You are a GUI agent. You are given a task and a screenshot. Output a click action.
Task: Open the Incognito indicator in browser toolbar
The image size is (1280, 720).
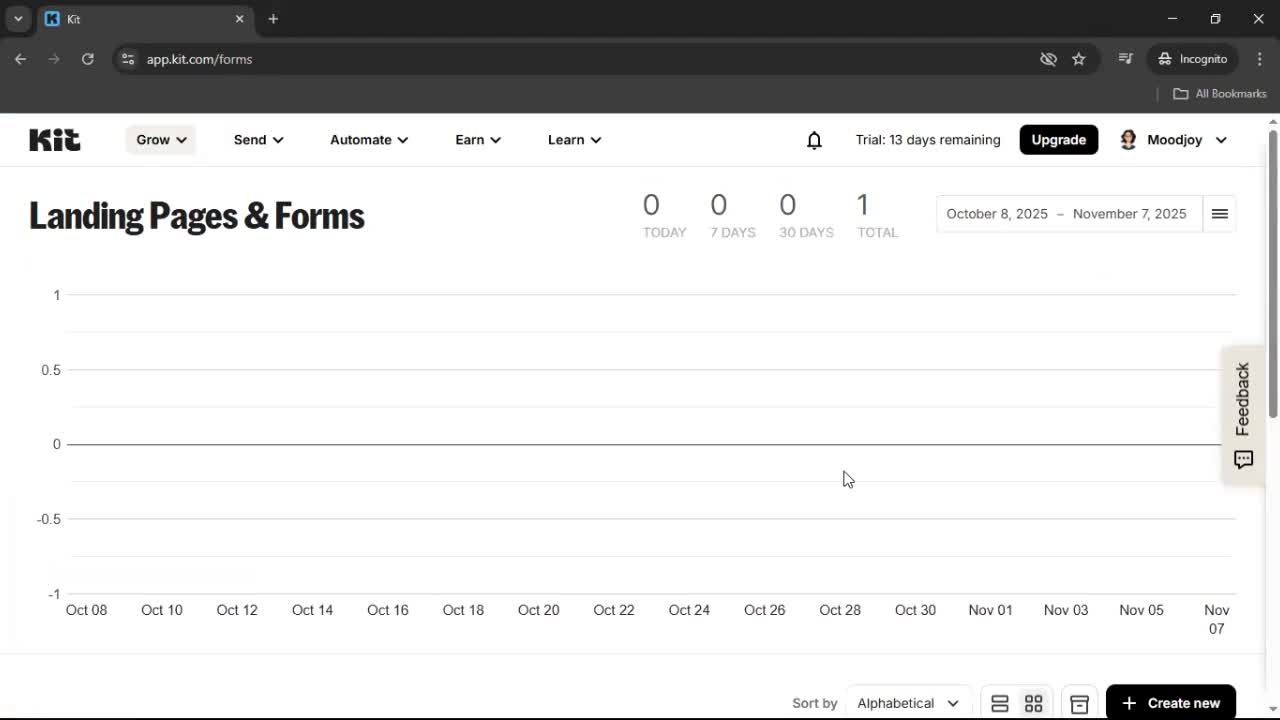pyautogui.click(x=1192, y=59)
